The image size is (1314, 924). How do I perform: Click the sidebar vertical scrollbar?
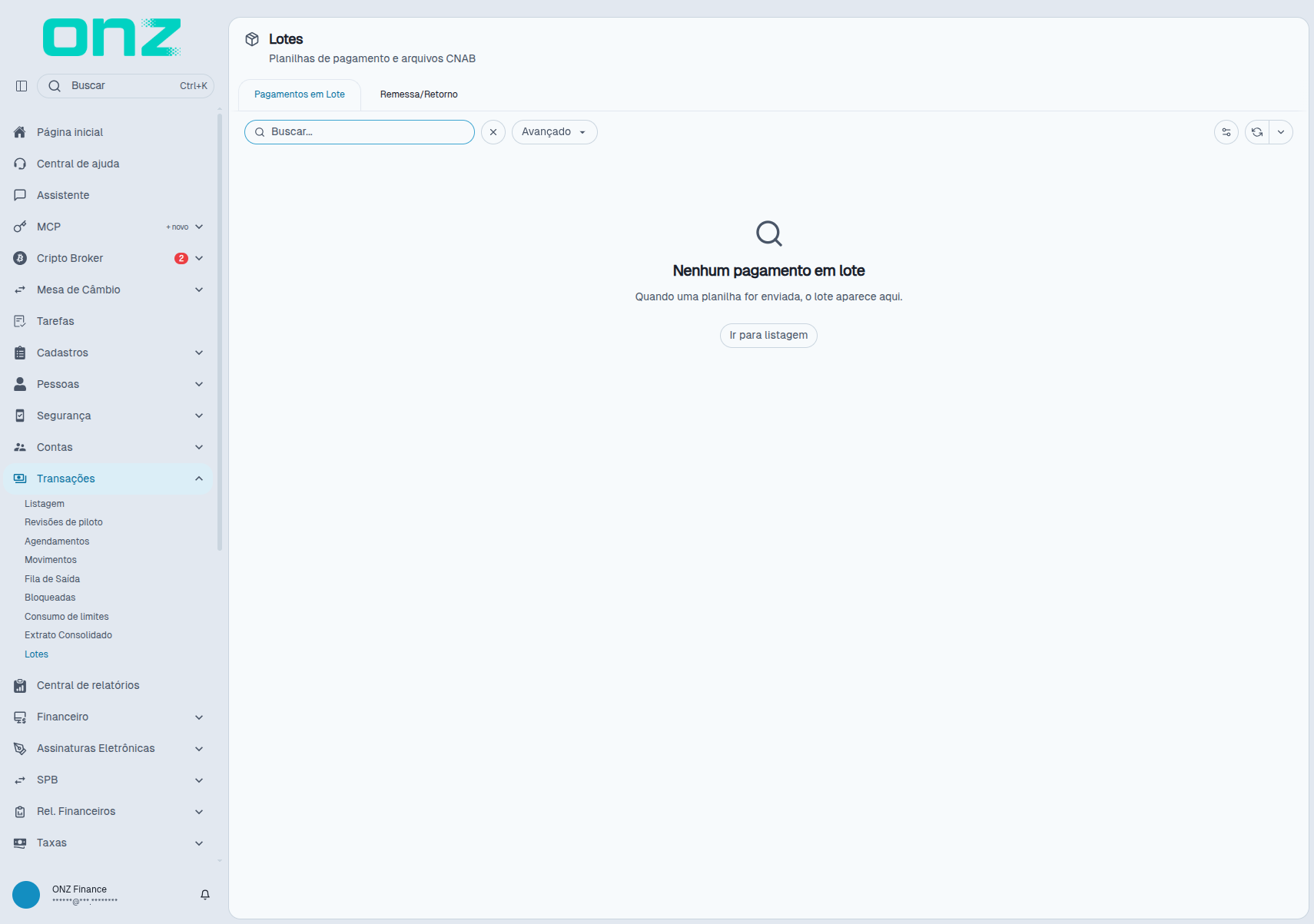(220, 332)
